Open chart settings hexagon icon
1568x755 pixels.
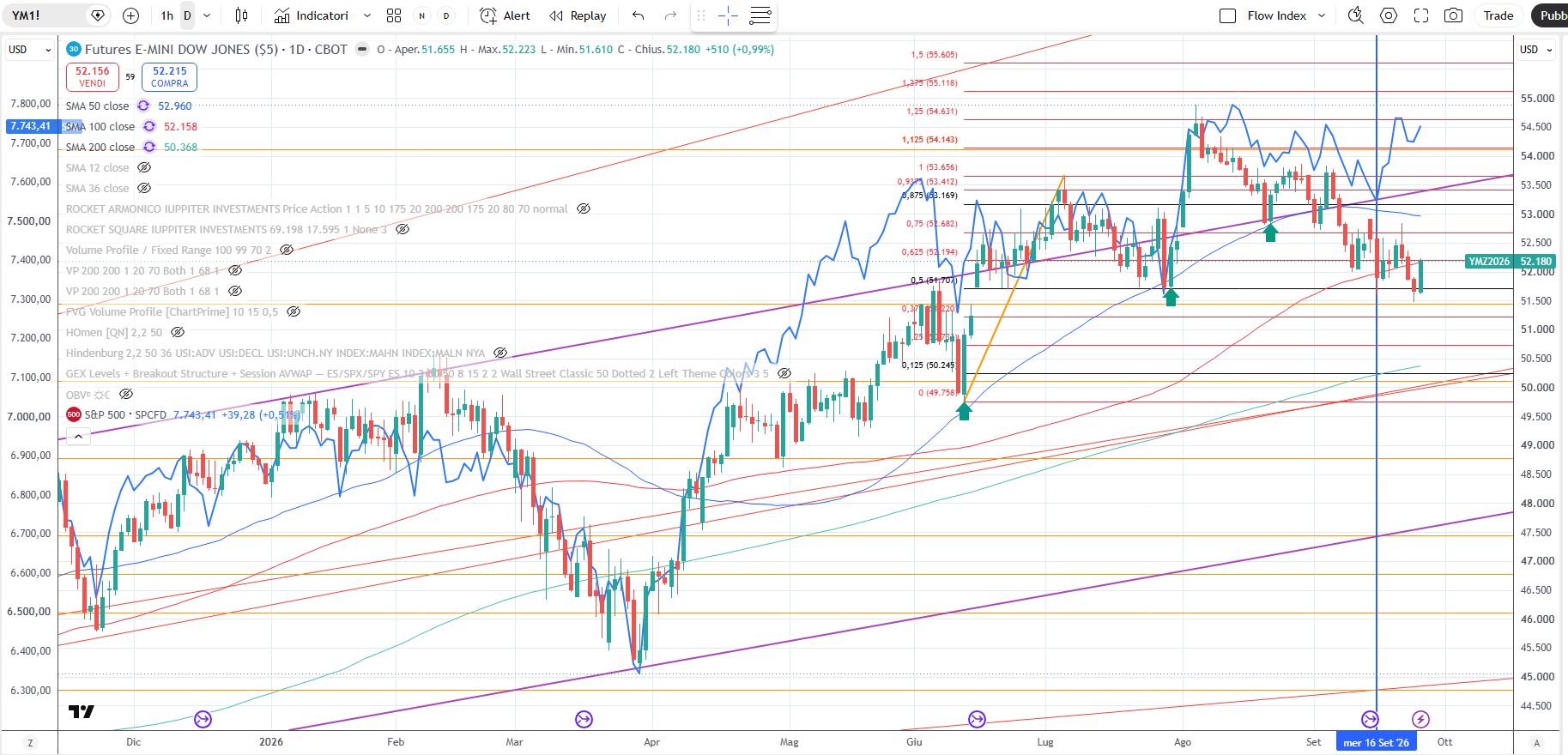point(1389,15)
